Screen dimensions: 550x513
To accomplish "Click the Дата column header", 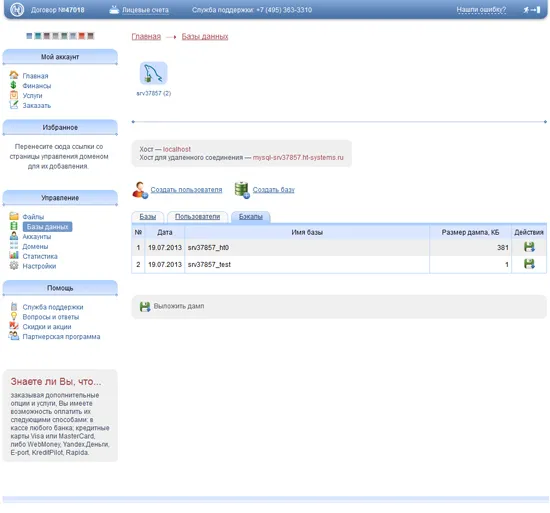I will coord(165,232).
